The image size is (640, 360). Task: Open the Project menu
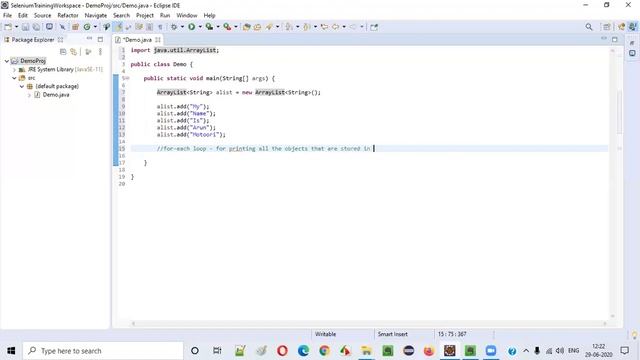tap(144, 16)
